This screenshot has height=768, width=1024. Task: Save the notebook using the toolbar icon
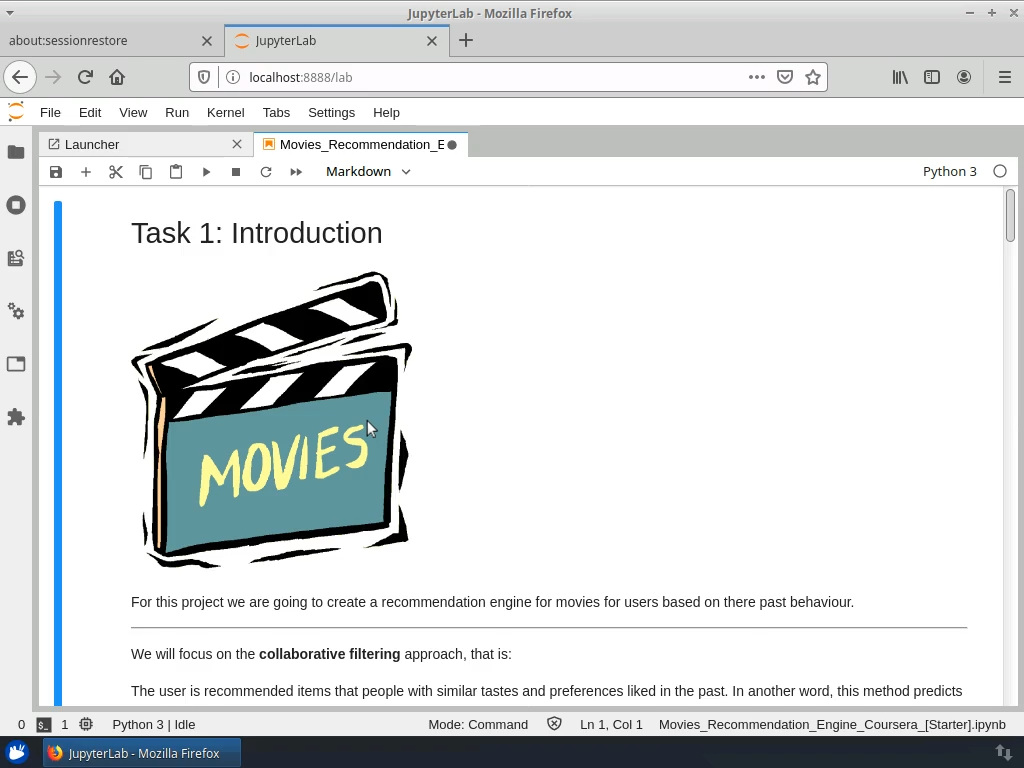click(x=56, y=171)
